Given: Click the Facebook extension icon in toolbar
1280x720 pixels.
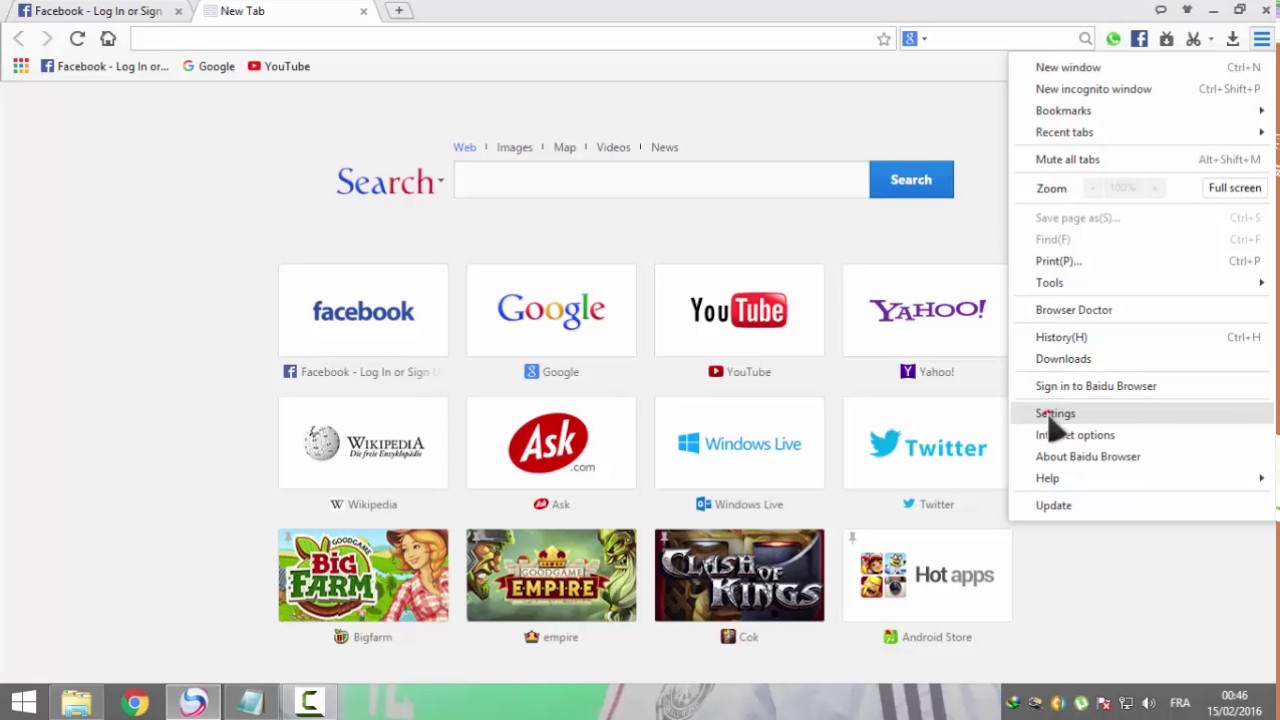Looking at the screenshot, I should pos(1139,39).
